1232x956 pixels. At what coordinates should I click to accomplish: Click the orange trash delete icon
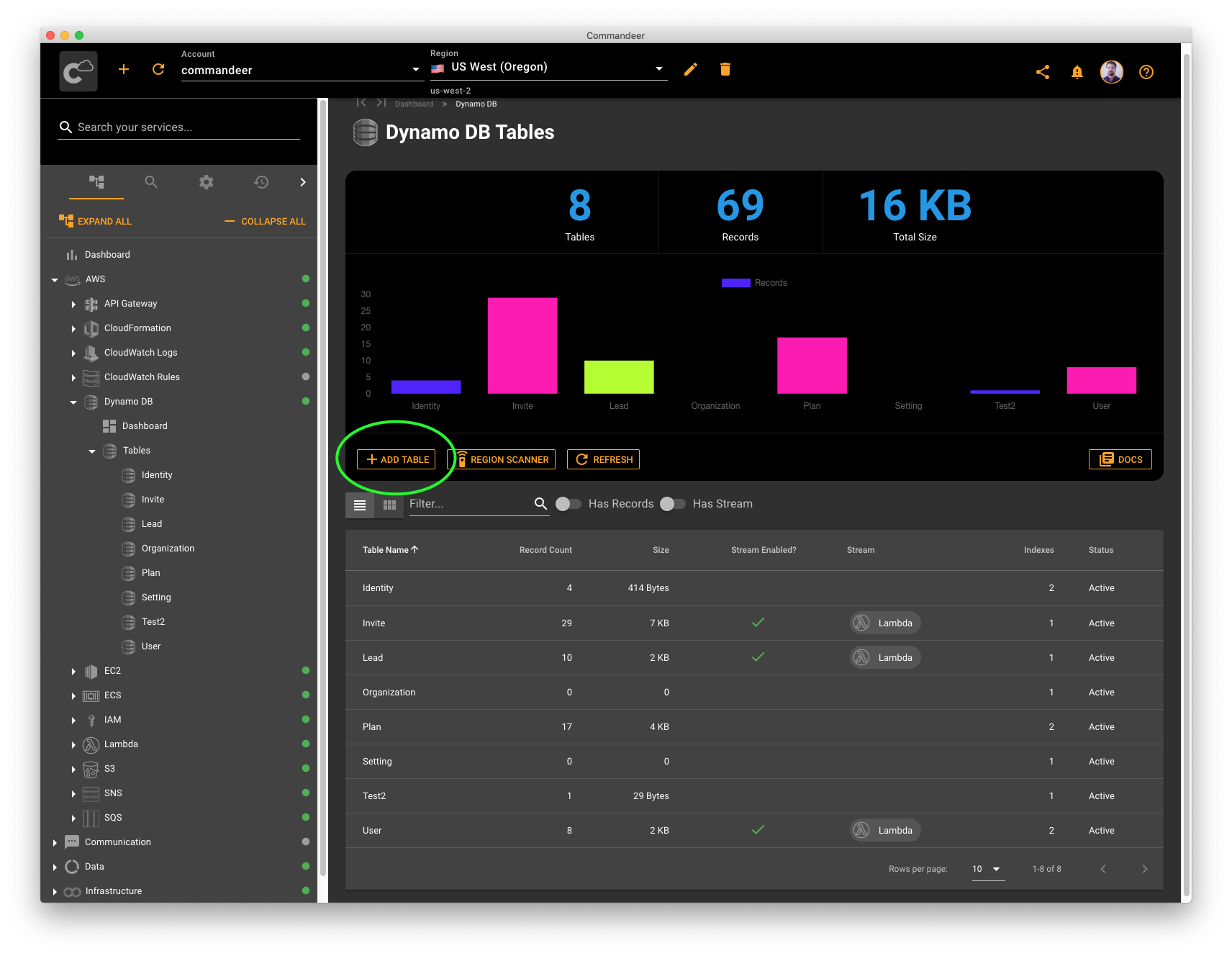[725, 69]
